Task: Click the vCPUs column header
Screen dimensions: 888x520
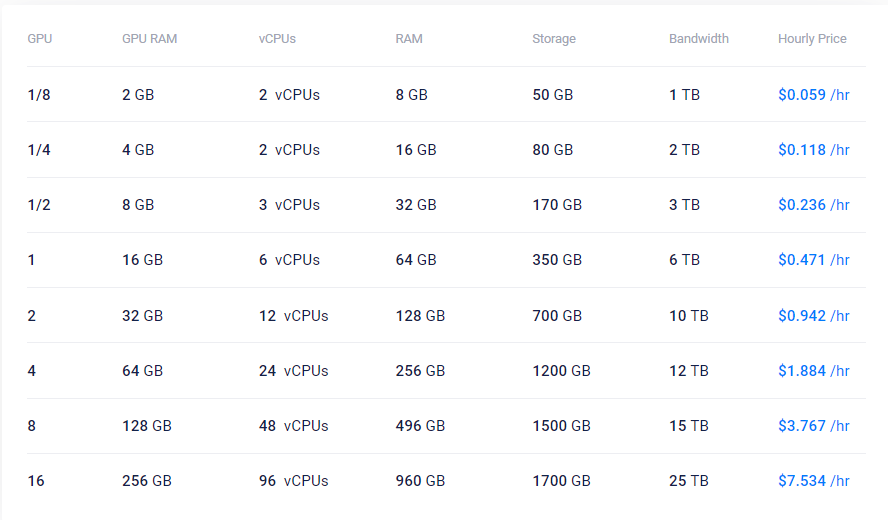Action: [277, 39]
